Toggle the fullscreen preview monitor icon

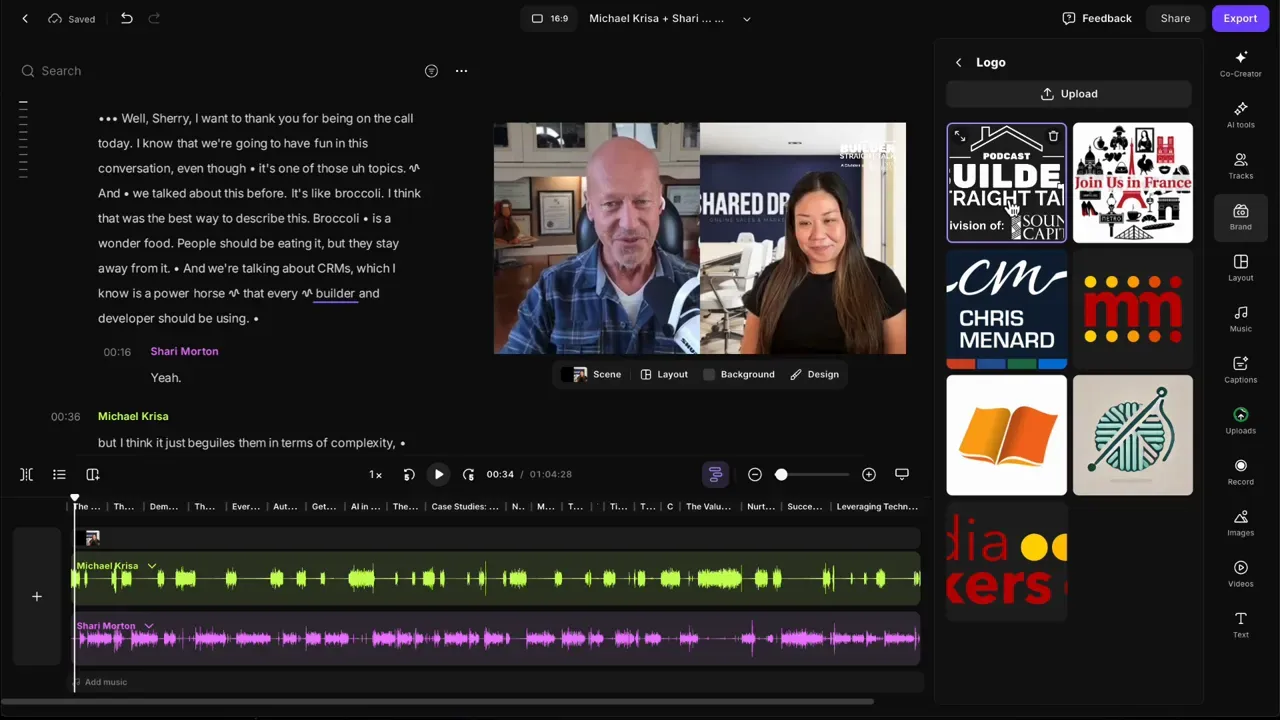pyautogui.click(x=901, y=474)
